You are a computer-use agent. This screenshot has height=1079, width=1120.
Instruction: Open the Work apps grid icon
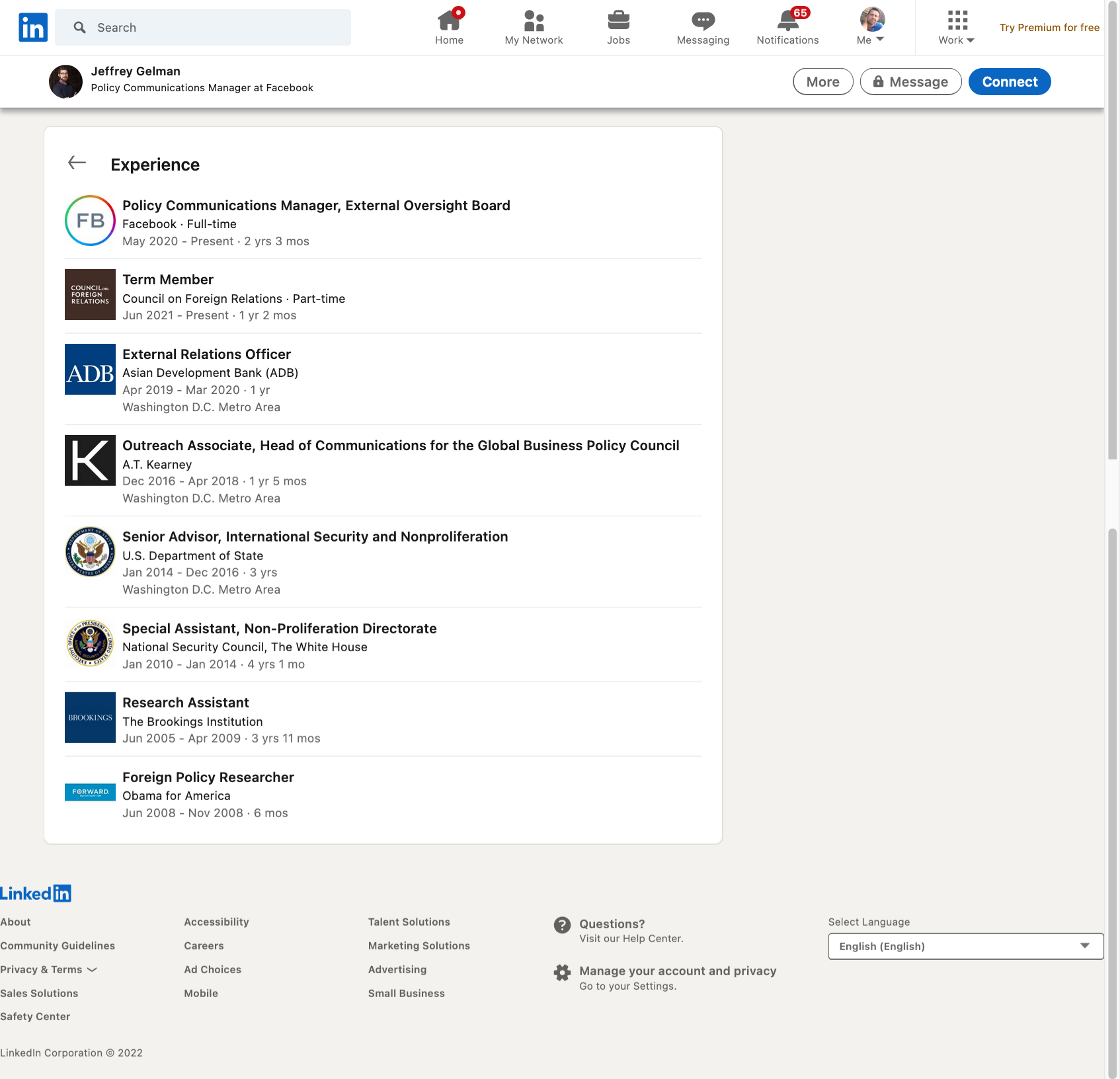coord(957,20)
